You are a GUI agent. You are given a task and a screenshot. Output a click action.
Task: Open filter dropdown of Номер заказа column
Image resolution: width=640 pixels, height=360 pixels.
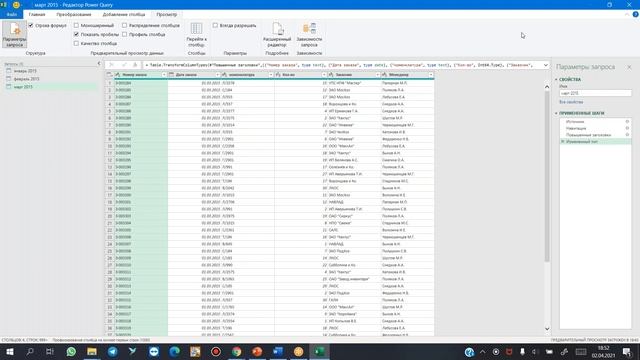click(x=164, y=75)
